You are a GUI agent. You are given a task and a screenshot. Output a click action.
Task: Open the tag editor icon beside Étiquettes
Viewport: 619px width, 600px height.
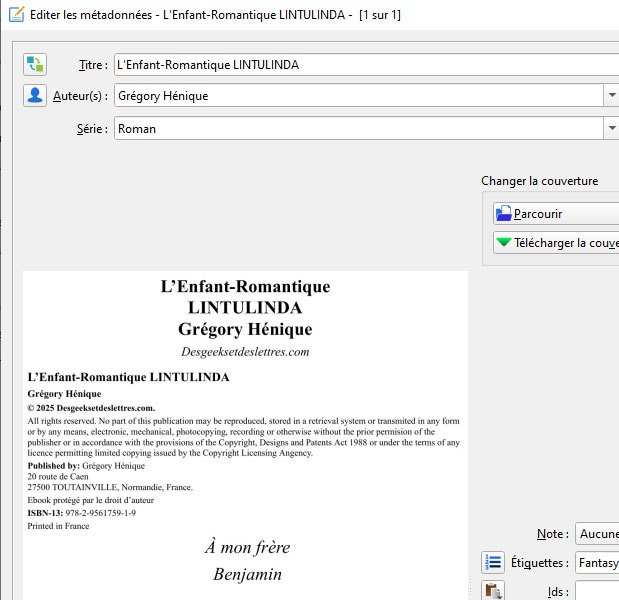[x=493, y=562]
